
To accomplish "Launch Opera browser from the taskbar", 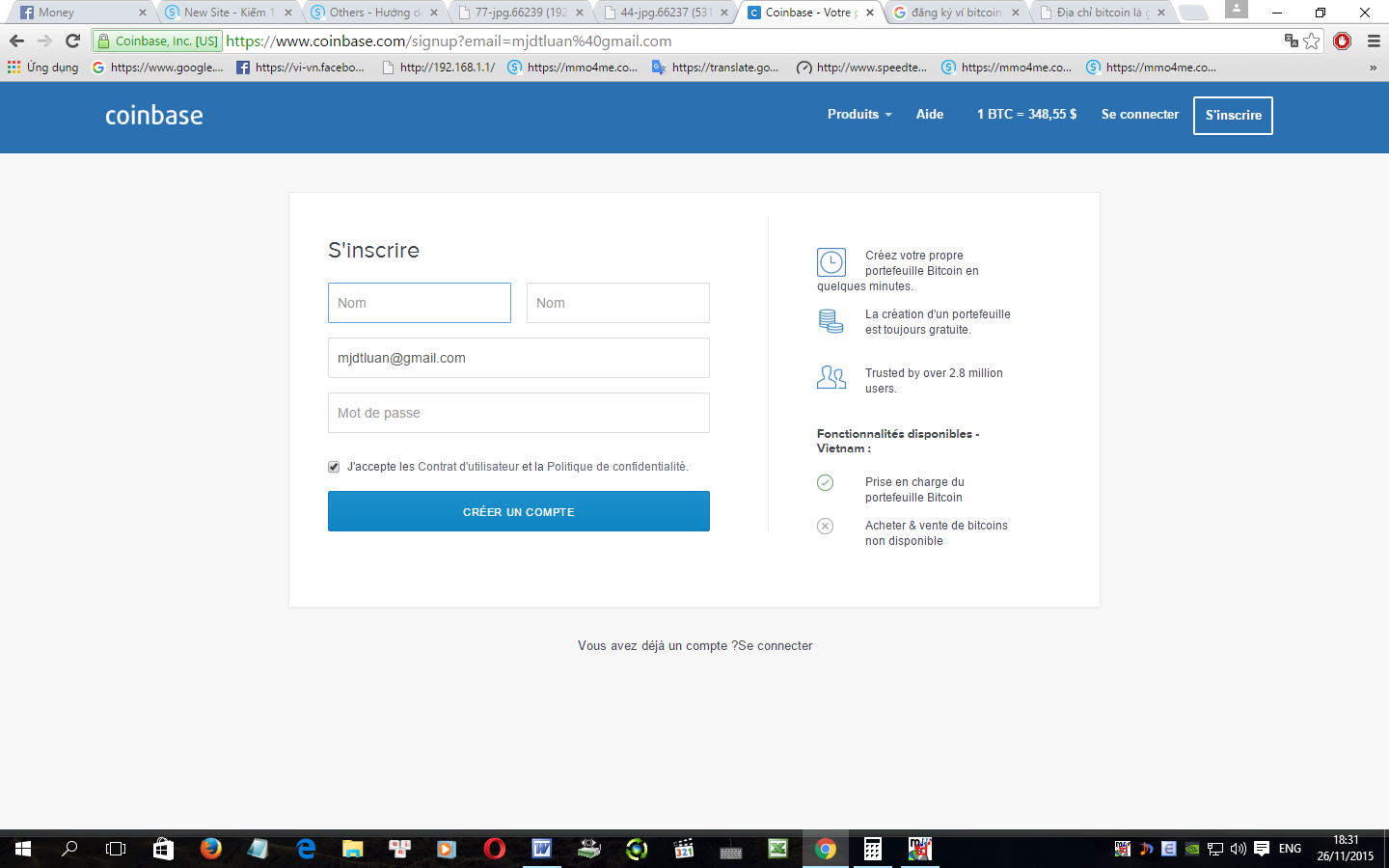I will (x=494, y=849).
